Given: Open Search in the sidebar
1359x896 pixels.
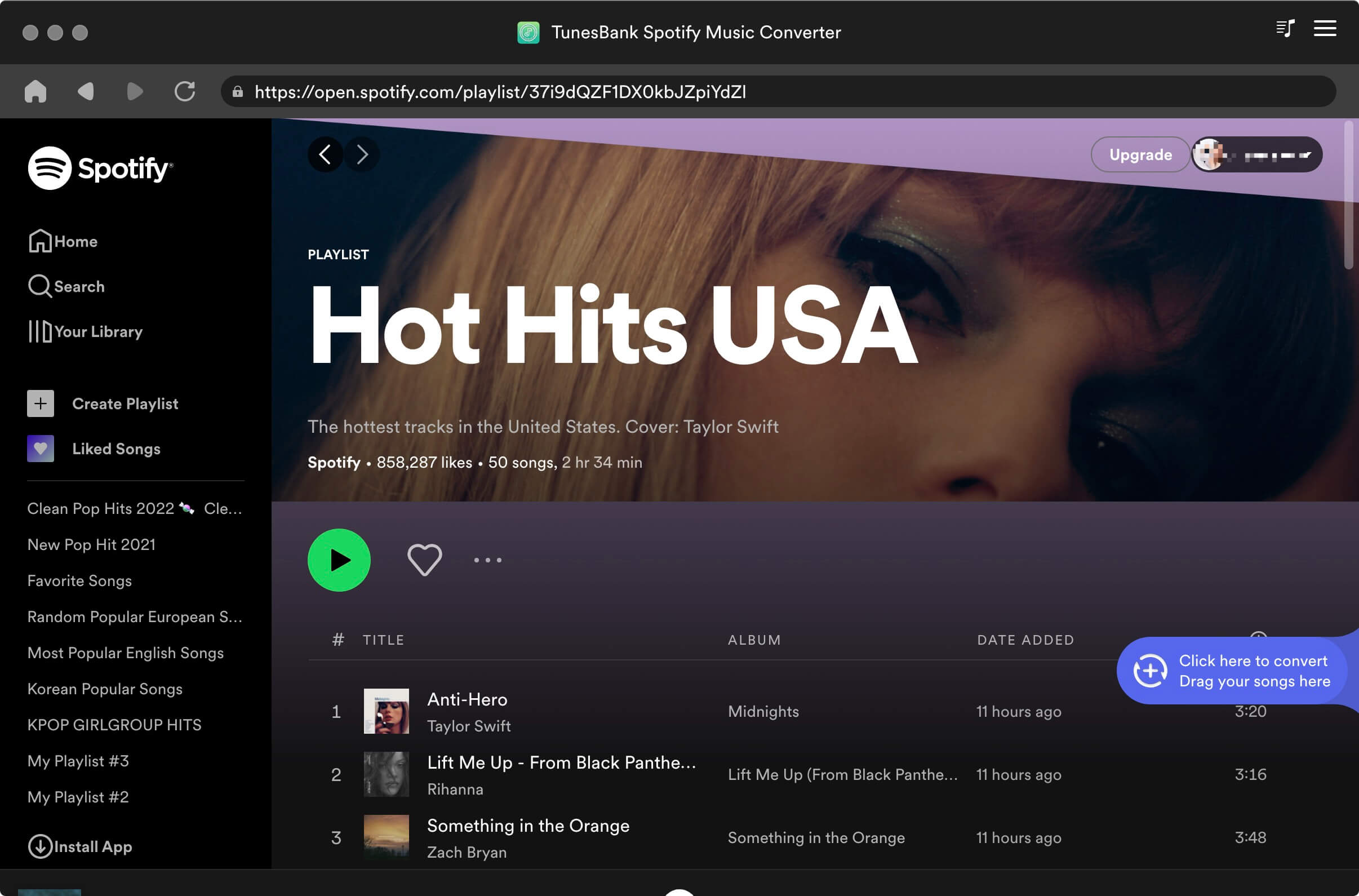Looking at the screenshot, I should click(x=66, y=286).
